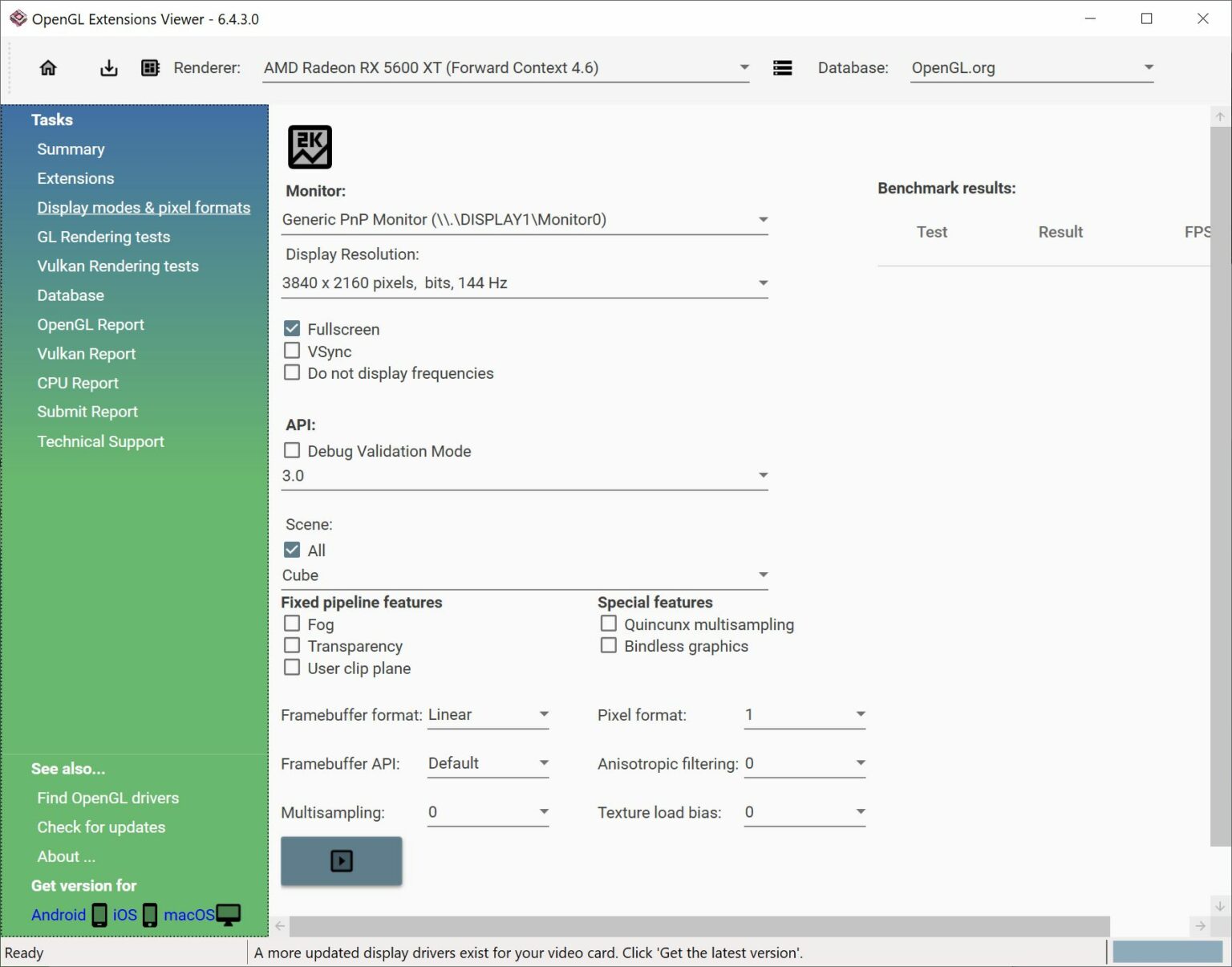Click the scroll up arrow
Image resolution: width=1232 pixels, height=967 pixels.
(x=1220, y=116)
